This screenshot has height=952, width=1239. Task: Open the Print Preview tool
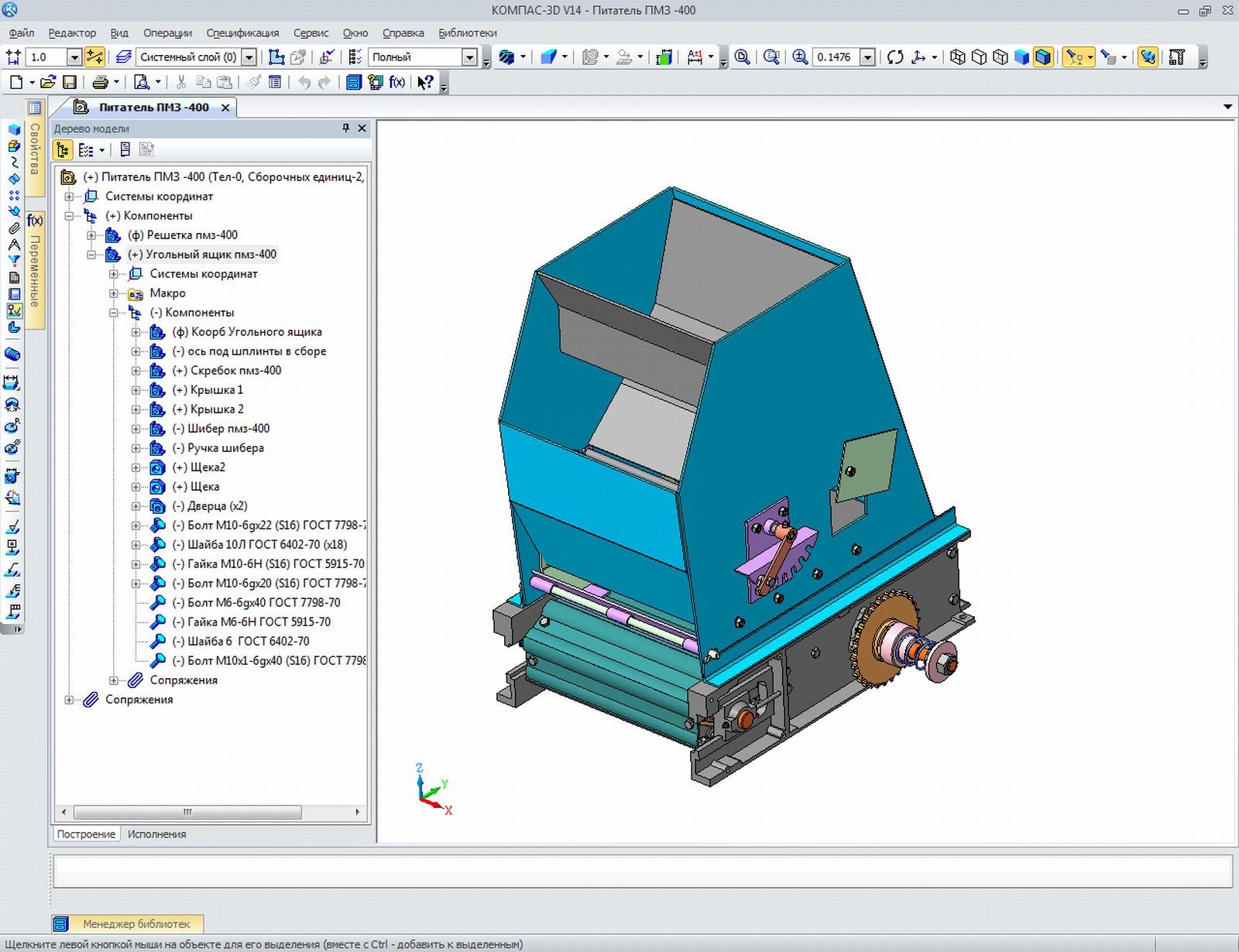[142, 82]
